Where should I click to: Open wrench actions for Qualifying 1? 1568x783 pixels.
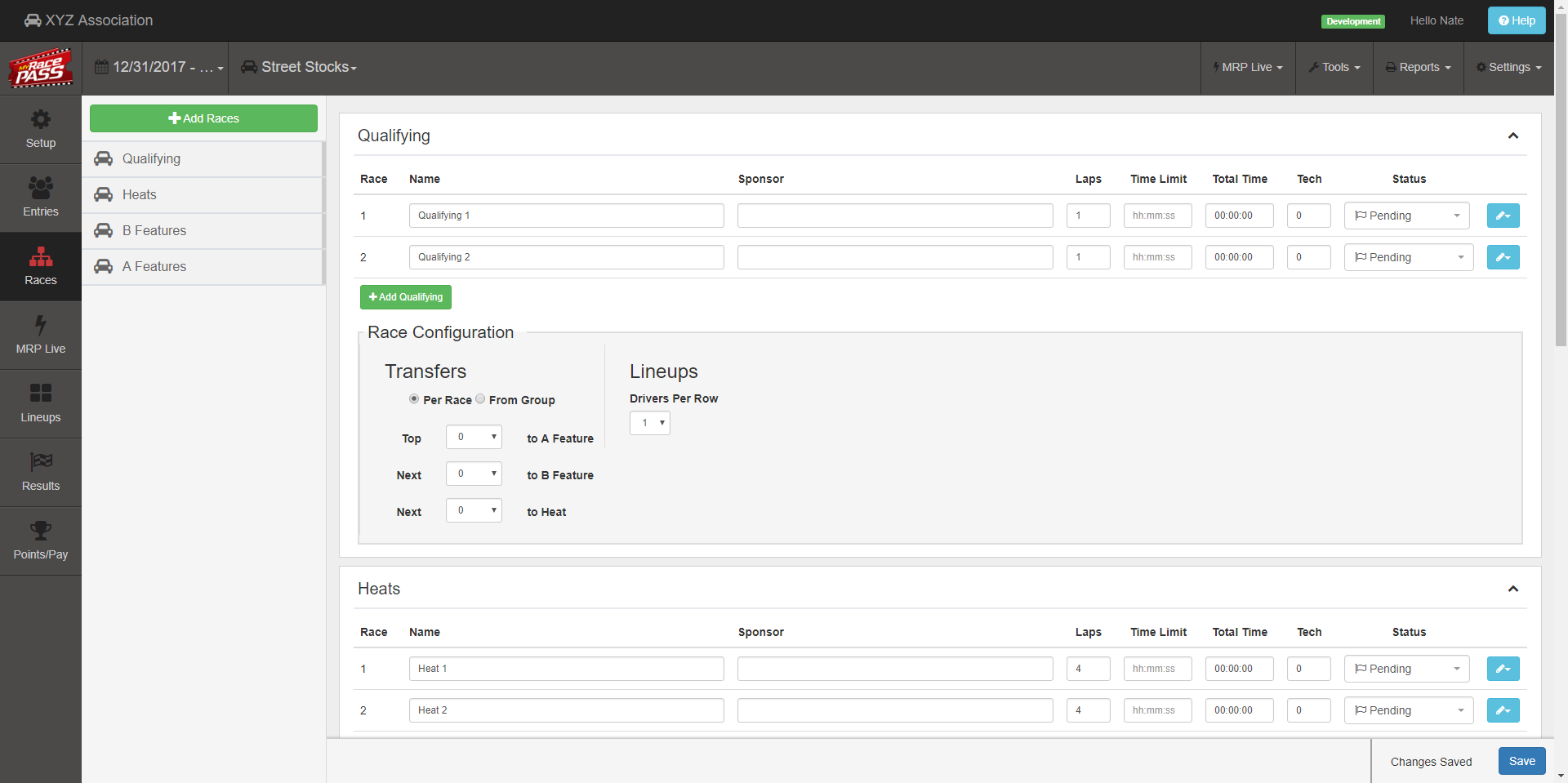tap(1503, 216)
